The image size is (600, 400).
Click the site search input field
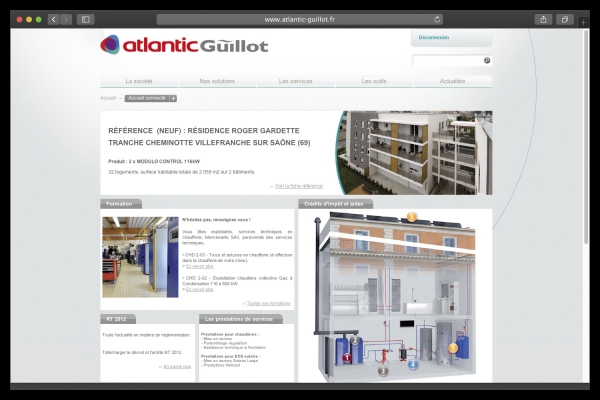(x=447, y=60)
